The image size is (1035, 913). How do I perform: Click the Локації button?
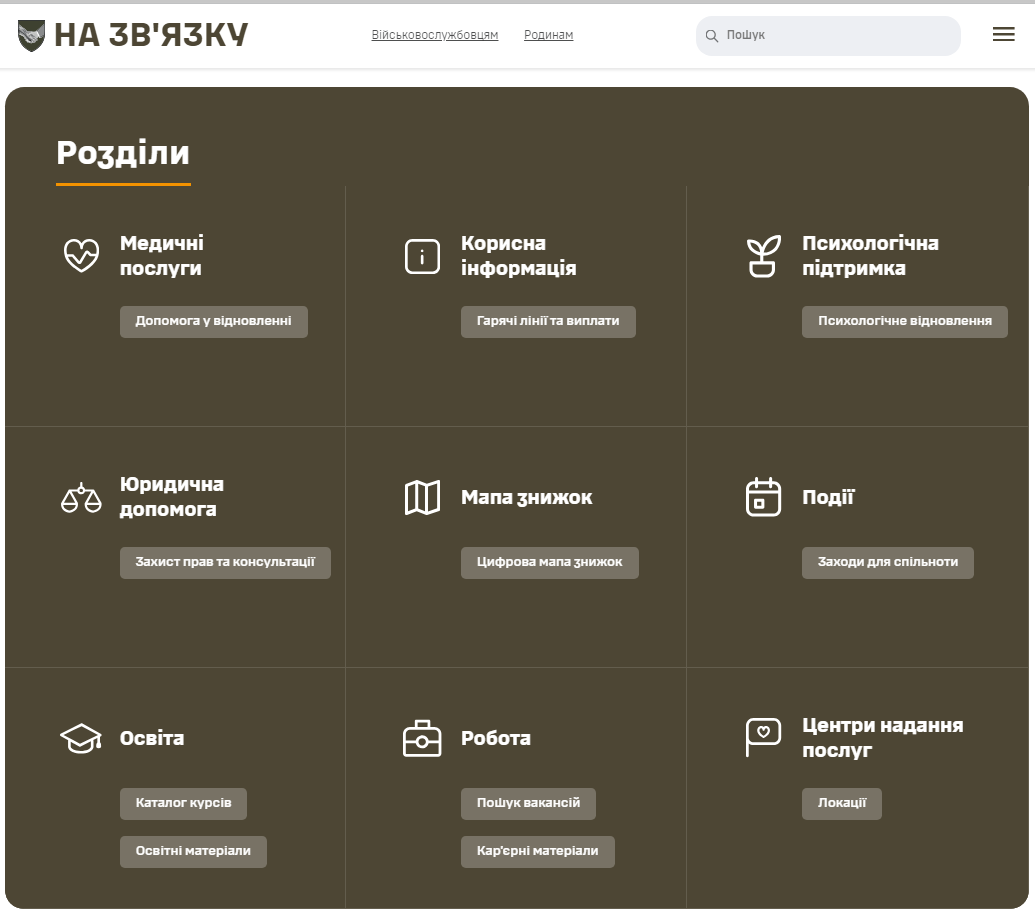(841, 803)
